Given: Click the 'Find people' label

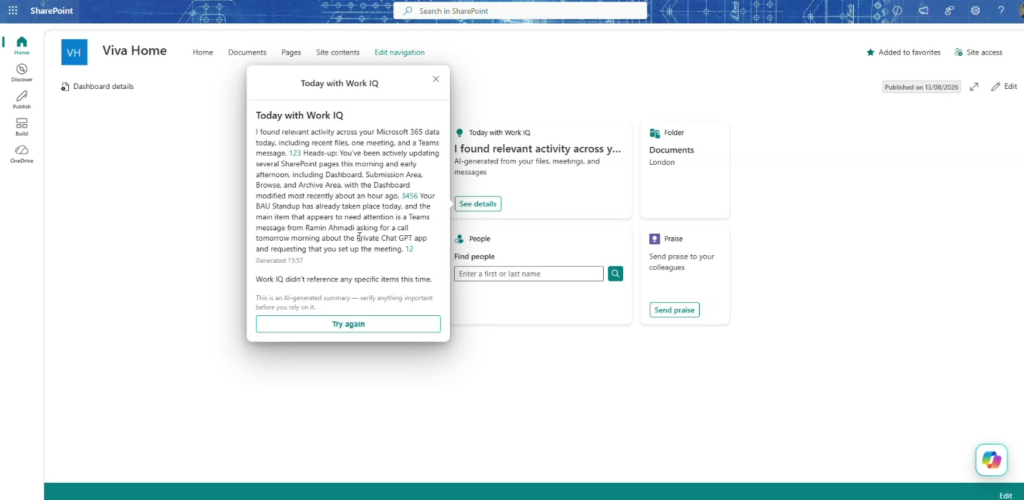Looking at the screenshot, I should click(474, 257).
